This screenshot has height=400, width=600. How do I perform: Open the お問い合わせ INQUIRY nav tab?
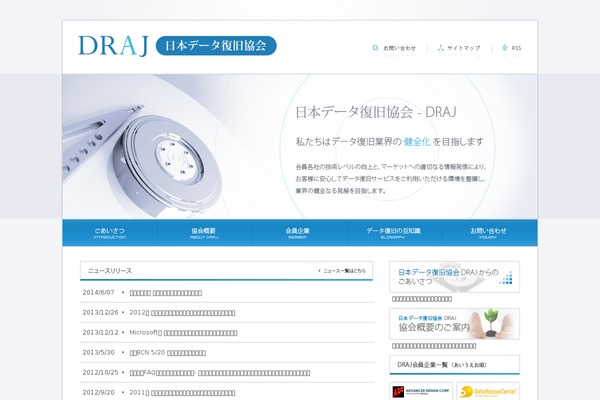click(489, 233)
